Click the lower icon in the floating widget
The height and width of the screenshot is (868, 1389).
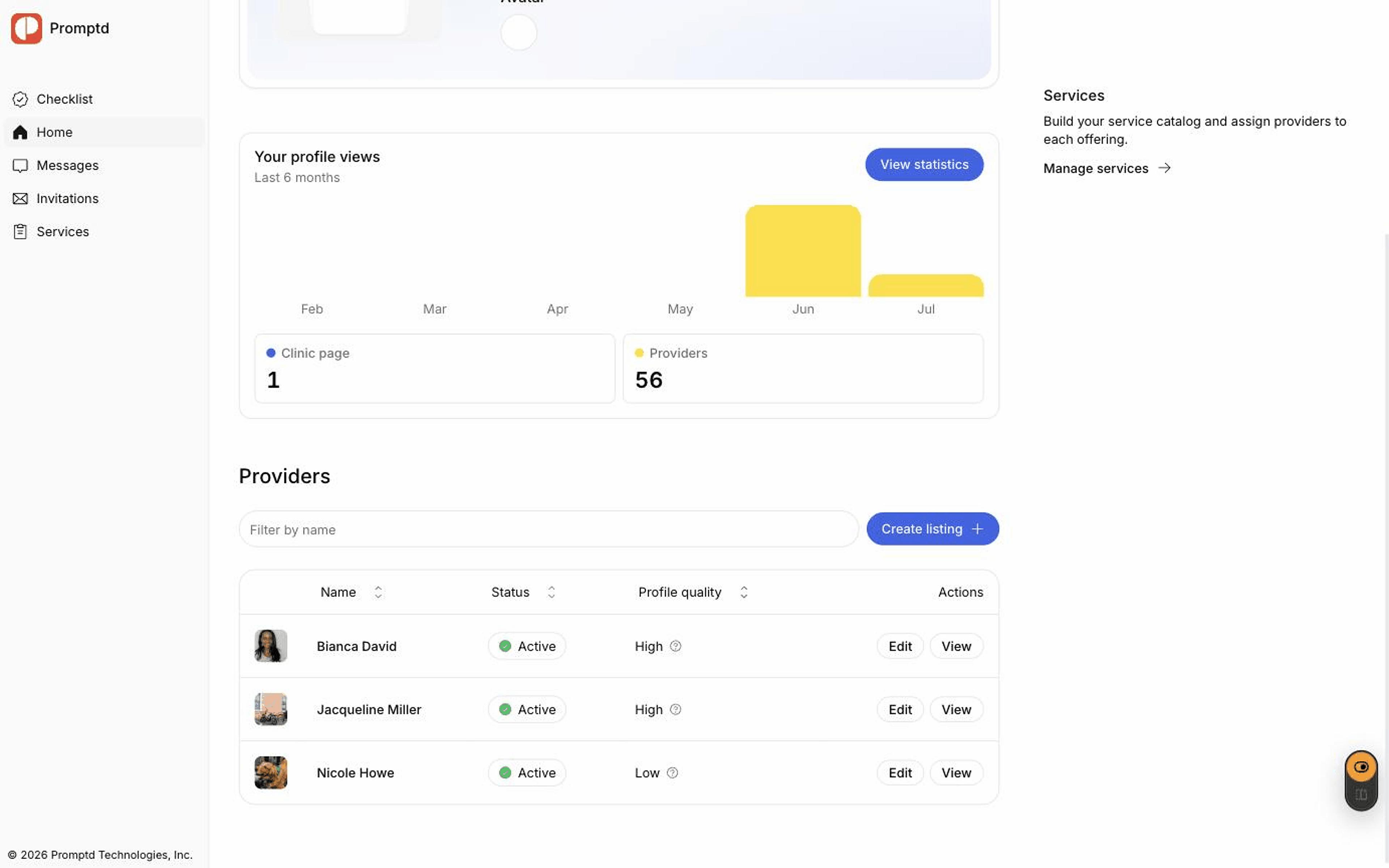[x=1361, y=795]
